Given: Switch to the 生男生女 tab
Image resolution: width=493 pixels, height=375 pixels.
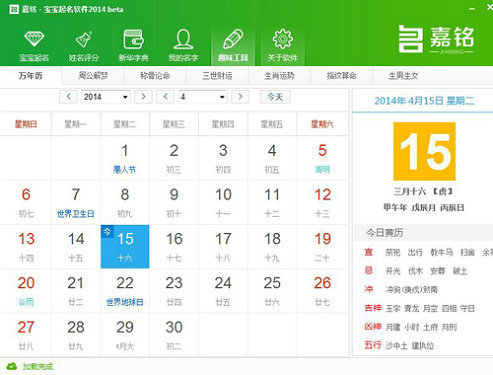Looking at the screenshot, I should point(403,76).
